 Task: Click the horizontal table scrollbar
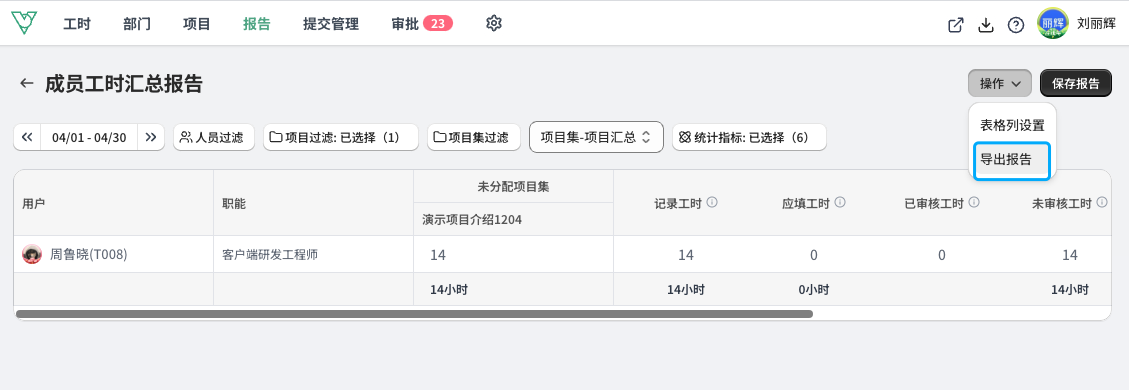(x=414, y=314)
